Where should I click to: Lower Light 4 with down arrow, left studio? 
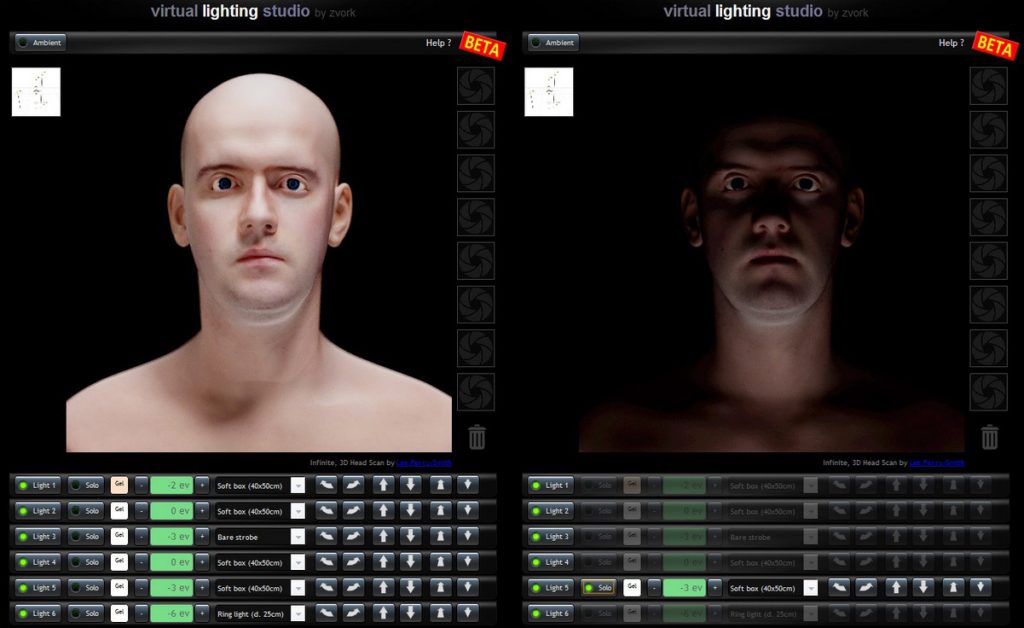tap(411, 562)
